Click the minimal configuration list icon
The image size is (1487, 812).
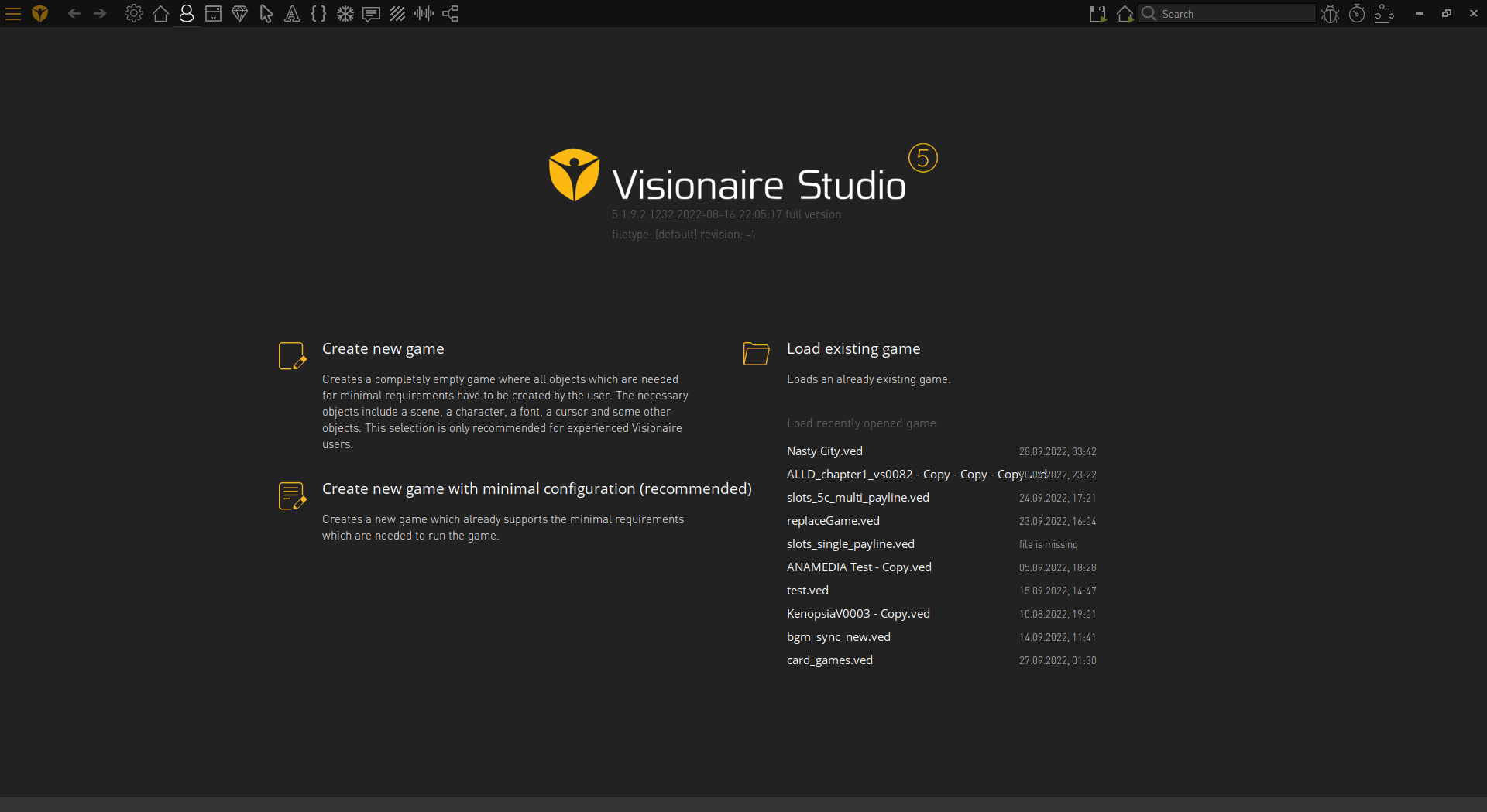tap(292, 496)
